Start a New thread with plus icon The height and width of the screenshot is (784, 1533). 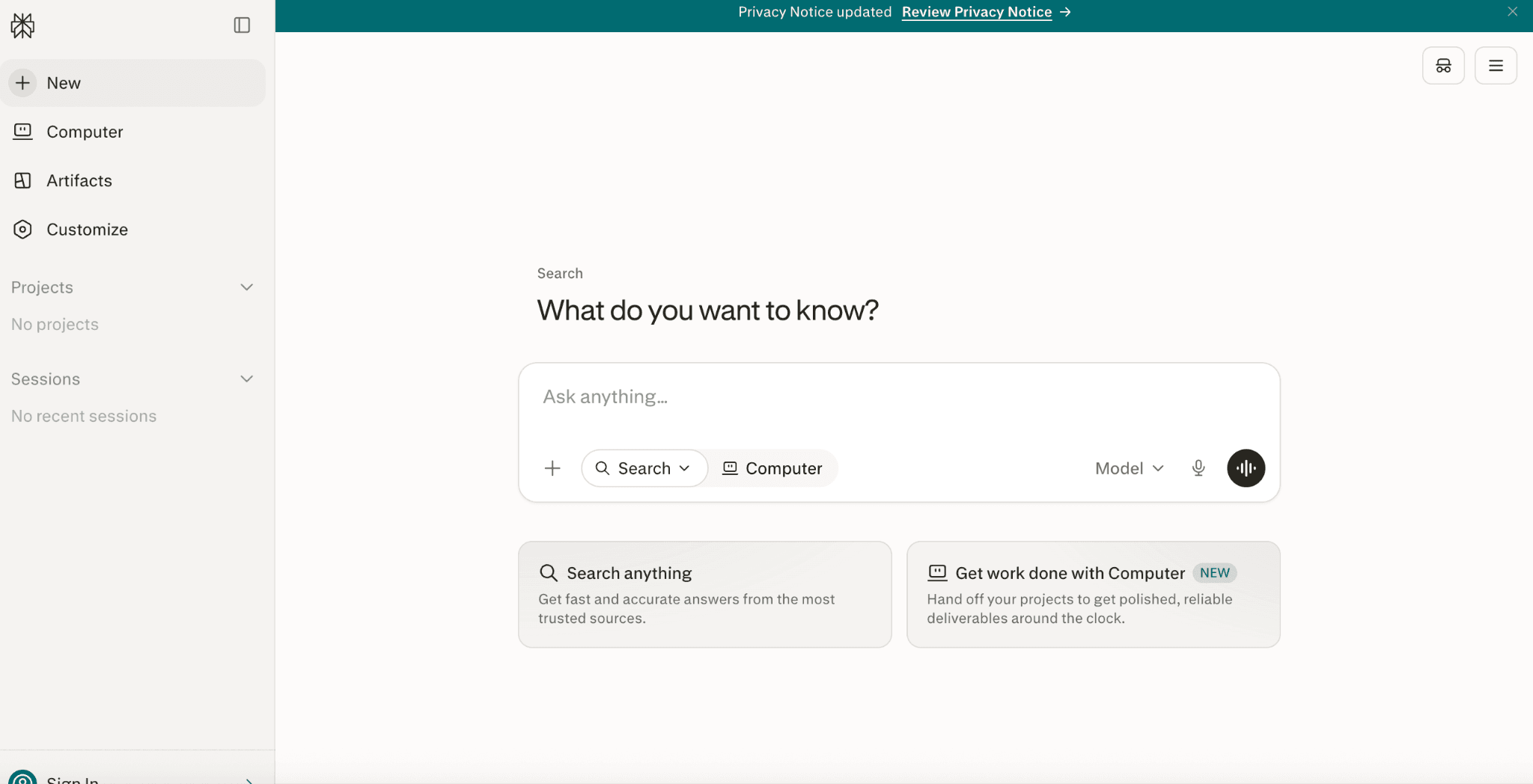point(133,83)
